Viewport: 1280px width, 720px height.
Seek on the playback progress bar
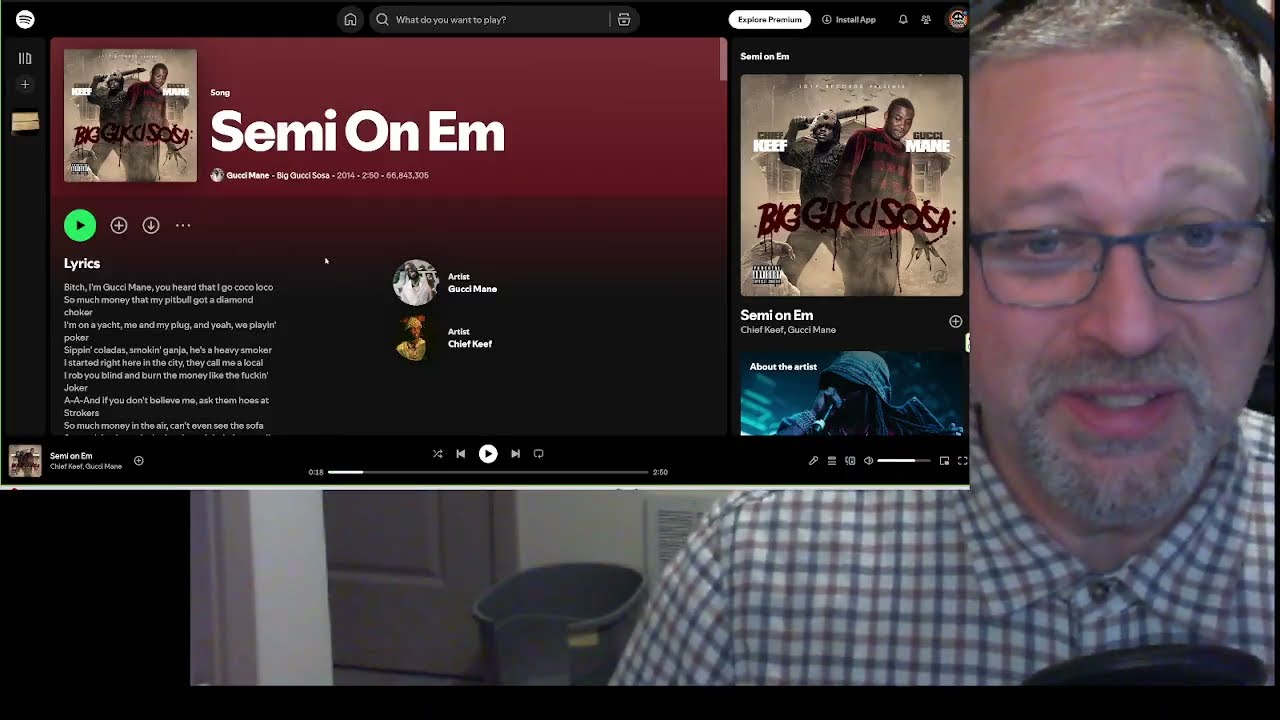pyautogui.click(x=488, y=472)
